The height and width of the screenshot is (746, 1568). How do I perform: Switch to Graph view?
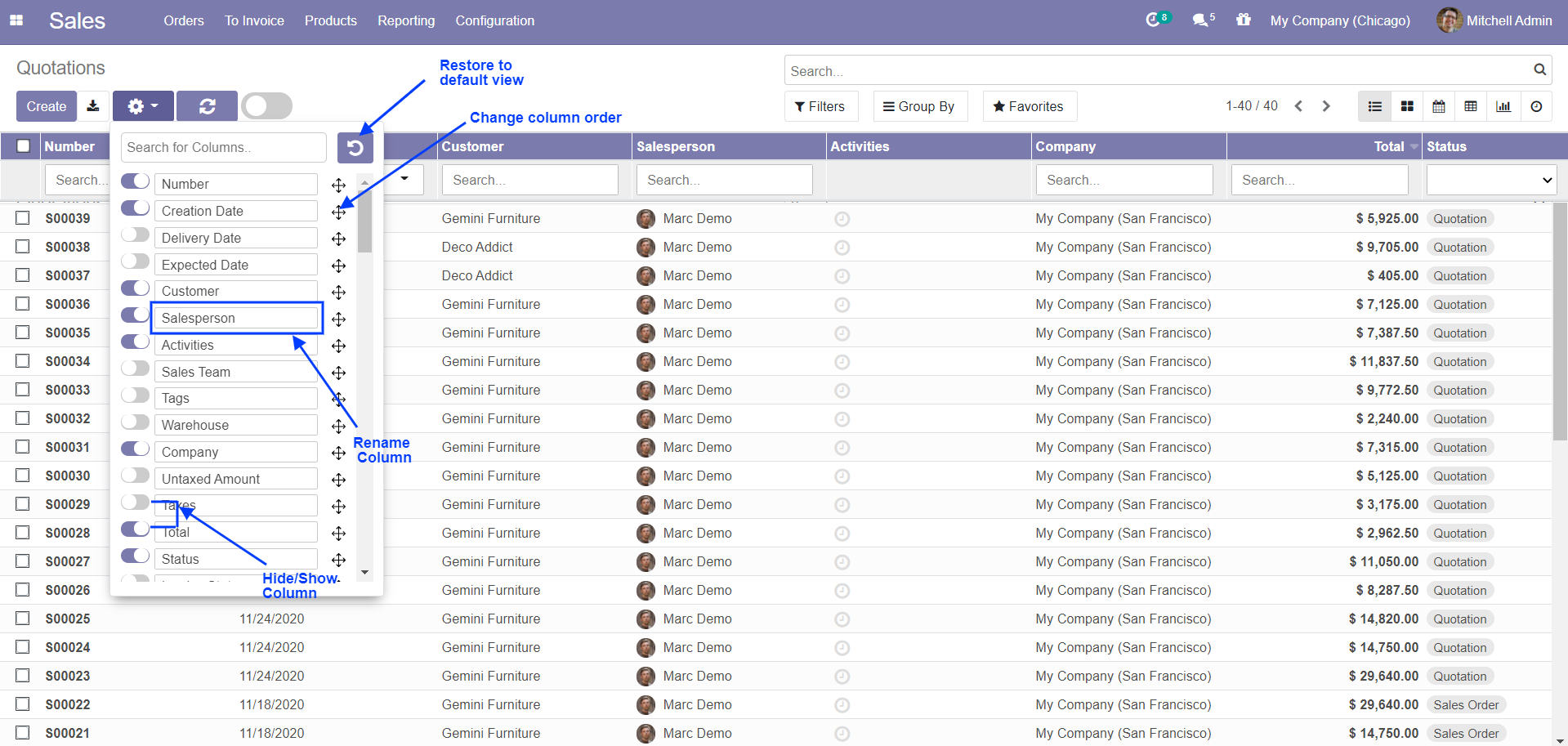(x=1503, y=106)
